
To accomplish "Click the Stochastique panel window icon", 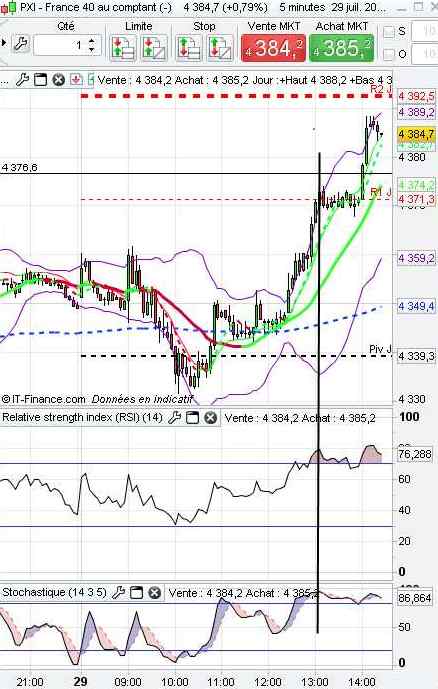I will click(x=137, y=593).
